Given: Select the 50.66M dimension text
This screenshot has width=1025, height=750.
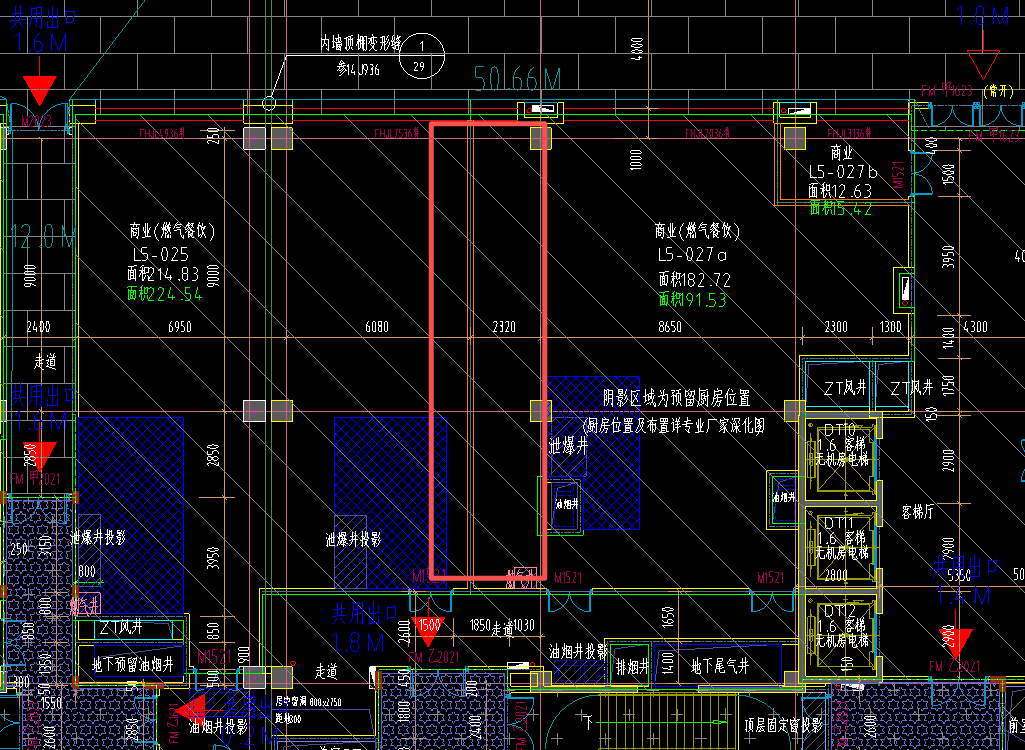Looking at the screenshot, I should click(x=518, y=78).
